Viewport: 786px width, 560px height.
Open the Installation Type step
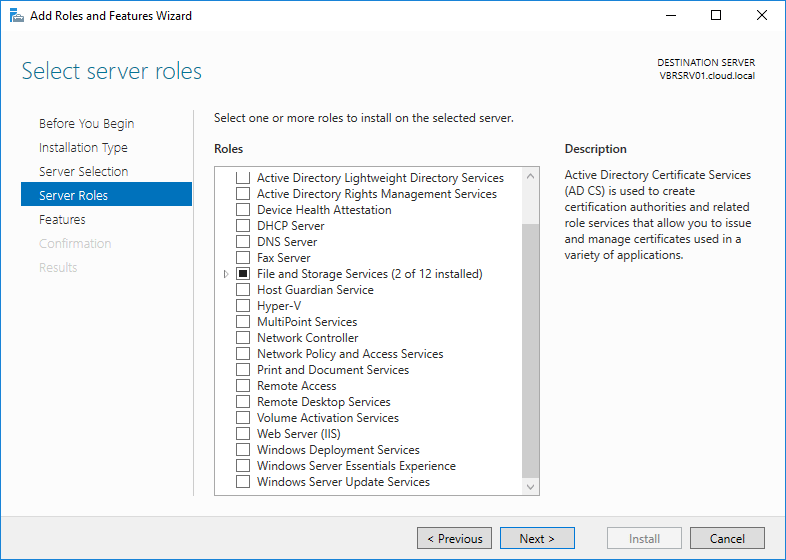click(83, 148)
